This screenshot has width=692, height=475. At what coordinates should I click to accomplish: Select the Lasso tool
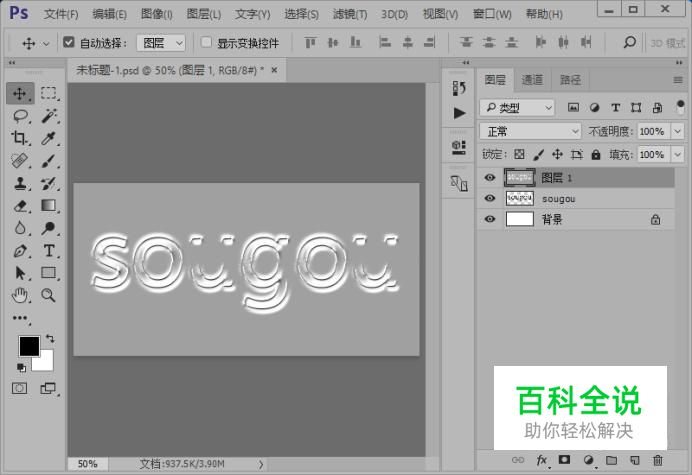pyautogui.click(x=20, y=116)
